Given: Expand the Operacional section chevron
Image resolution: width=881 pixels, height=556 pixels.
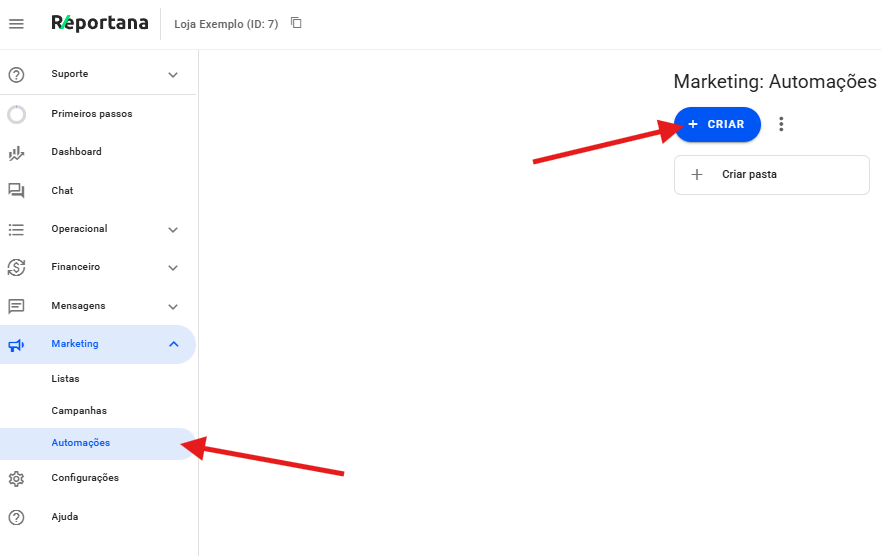Looking at the screenshot, I should 173,230.
